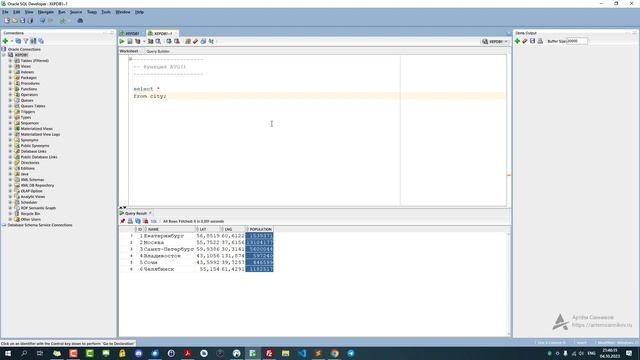Switch to the Query Builder tab
The height and width of the screenshot is (360, 640).
[158, 51]
